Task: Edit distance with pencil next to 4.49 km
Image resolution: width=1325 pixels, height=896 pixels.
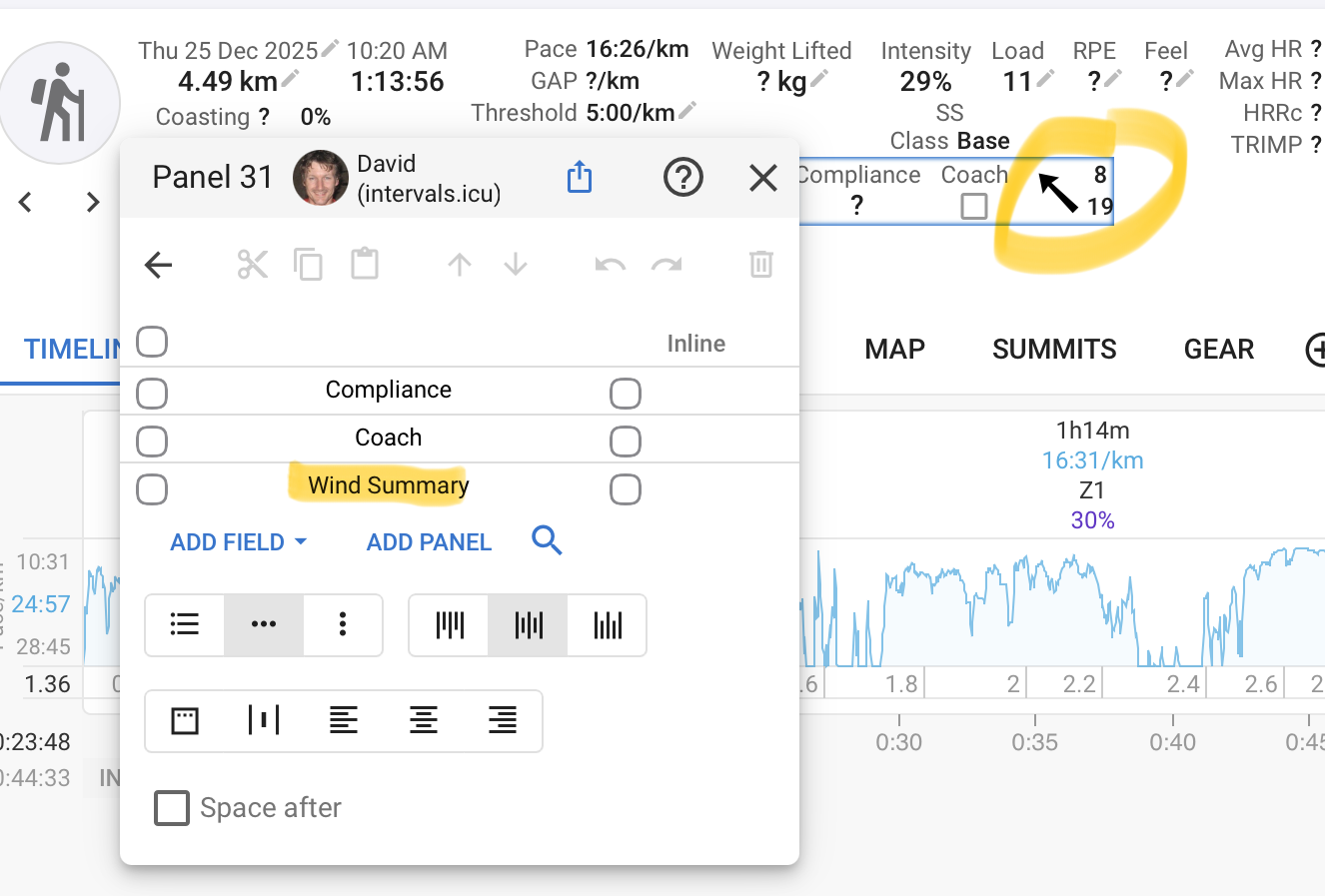Action: click(x=291, y=79)
